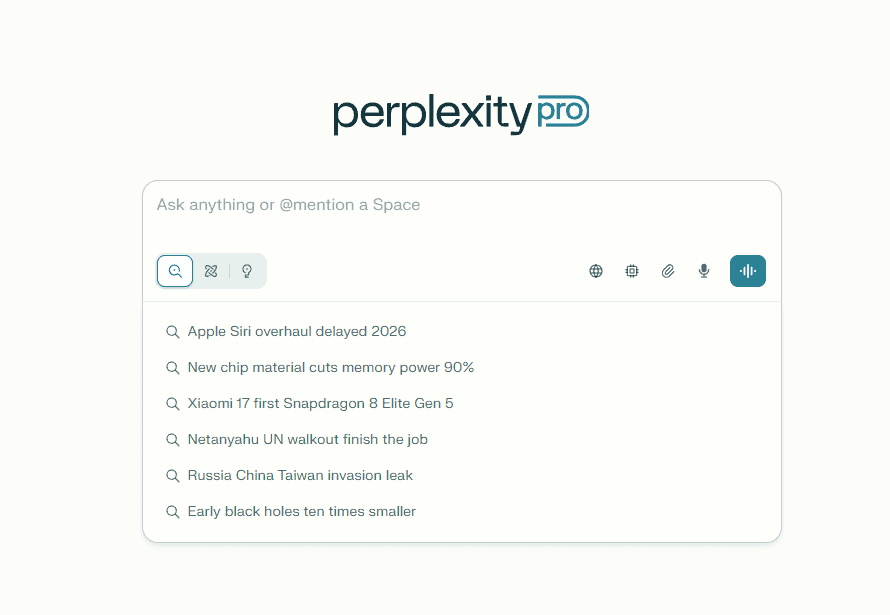Click magnifier icon beside Apple Siri suggestion
Viewport: 890px width, 615px height.
tap(173, 332)
